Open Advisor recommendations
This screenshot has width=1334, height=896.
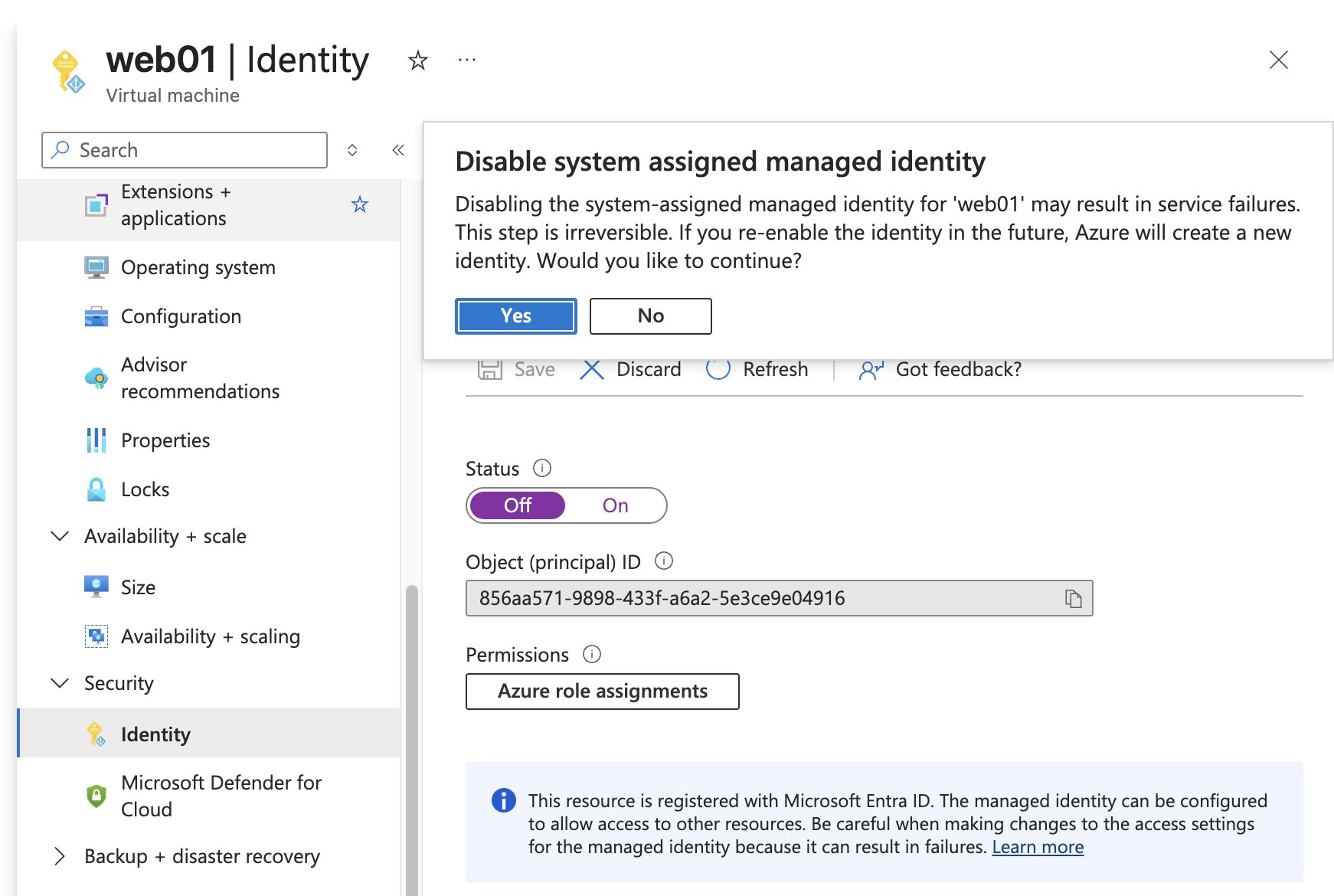coord(208,378)
